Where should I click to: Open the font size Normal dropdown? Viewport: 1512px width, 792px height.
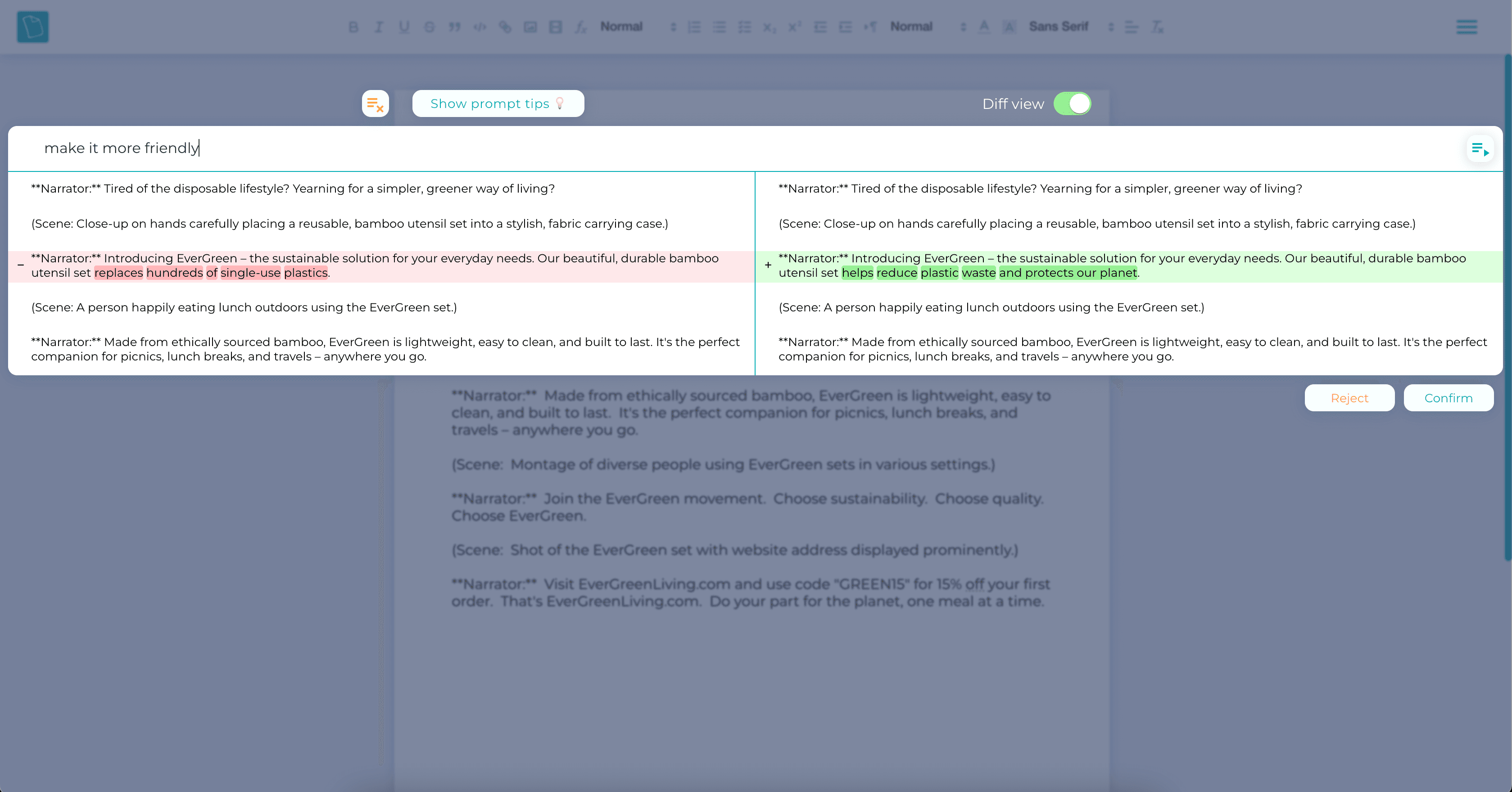pyautogui.click(x=928, y=27)
